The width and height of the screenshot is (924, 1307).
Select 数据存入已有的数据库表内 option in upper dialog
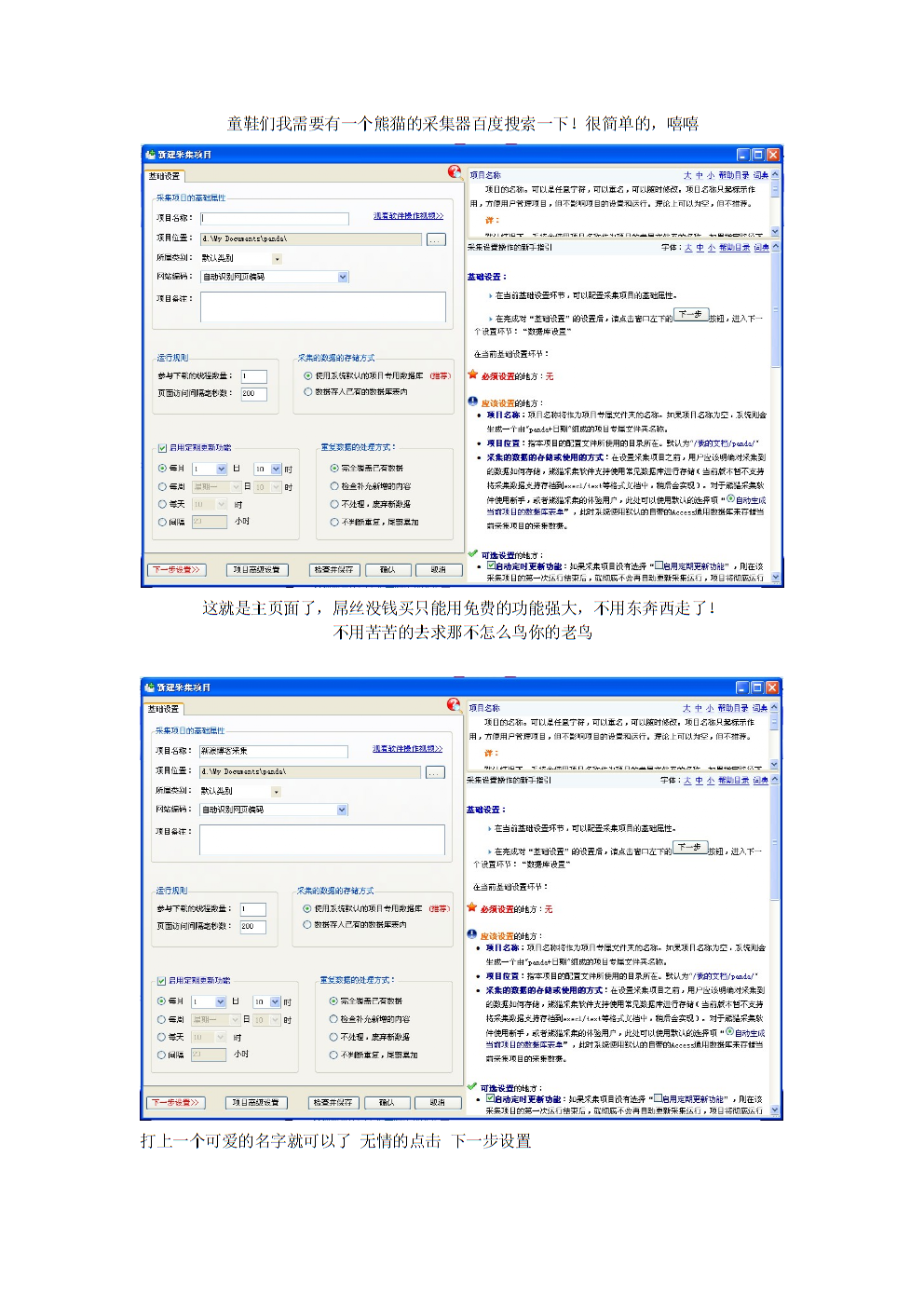308,392
